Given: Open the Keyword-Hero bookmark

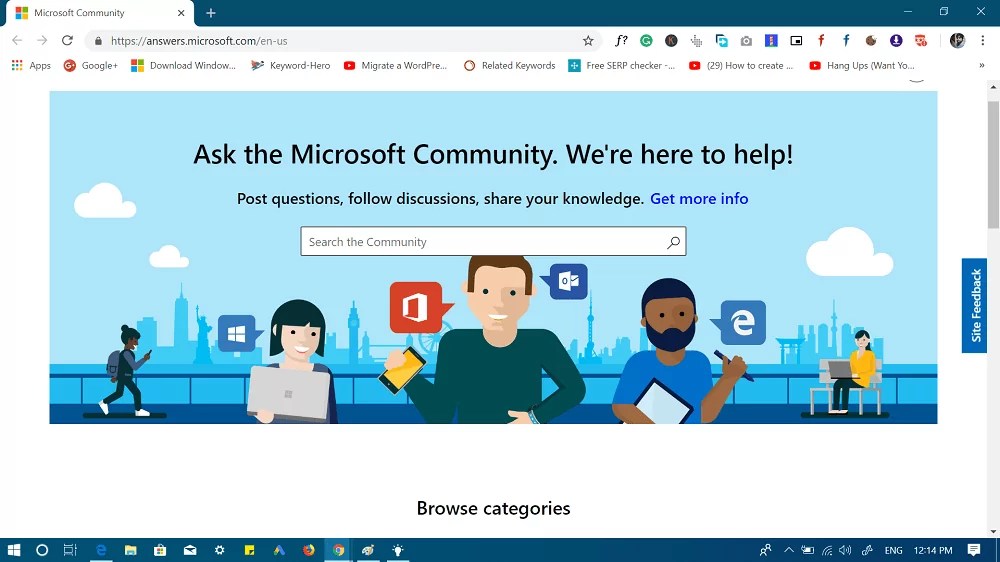Looking at the screenshot, I should coord(291,65).
